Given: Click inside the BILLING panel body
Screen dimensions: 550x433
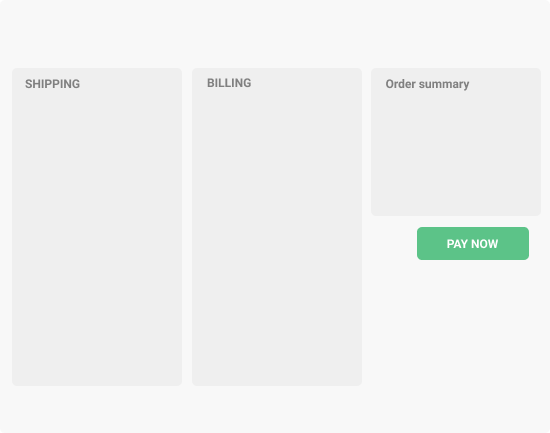Looking at the screenshot, I should click(x=277, y=235).
